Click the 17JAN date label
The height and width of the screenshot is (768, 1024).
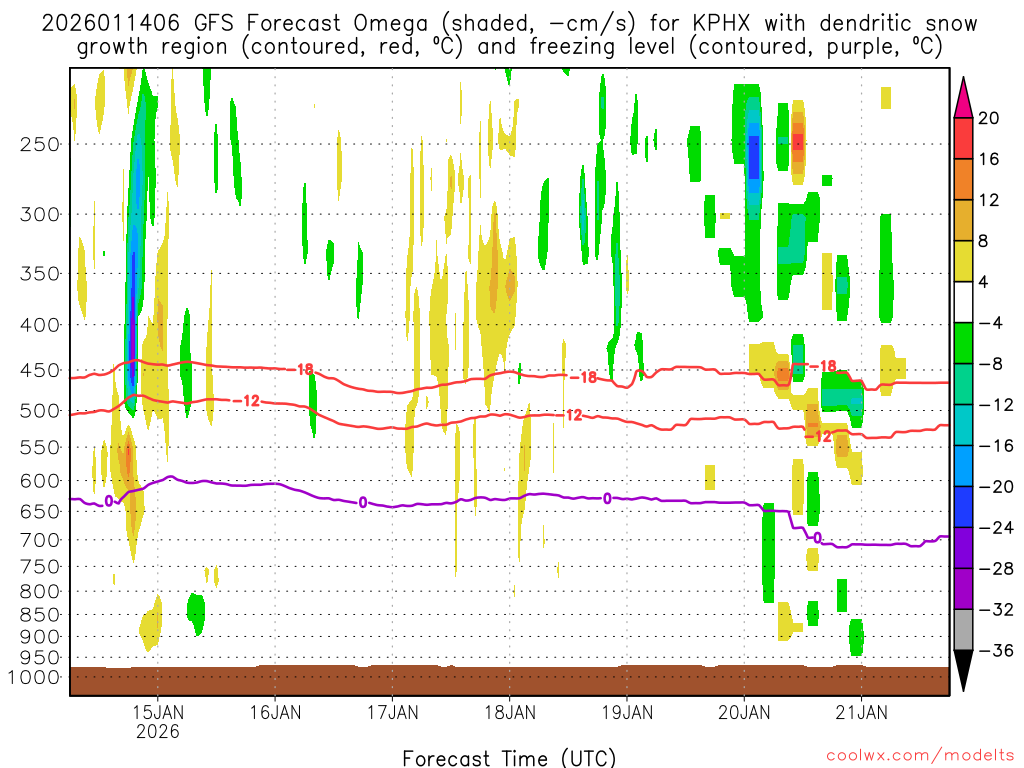pos(392,712)
